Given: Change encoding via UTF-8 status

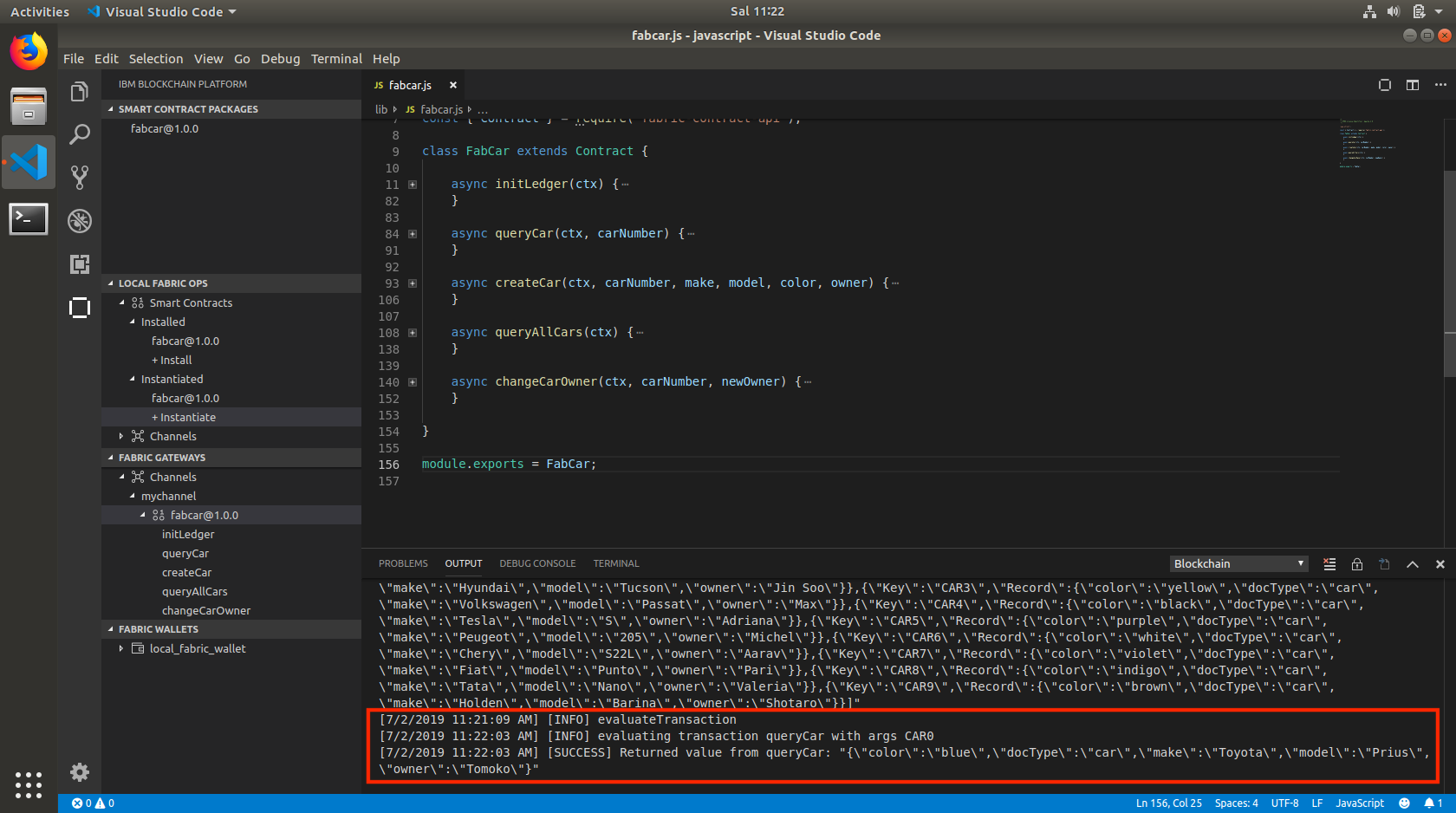Looking at the screenshot, I should (x=1284, y=803).
